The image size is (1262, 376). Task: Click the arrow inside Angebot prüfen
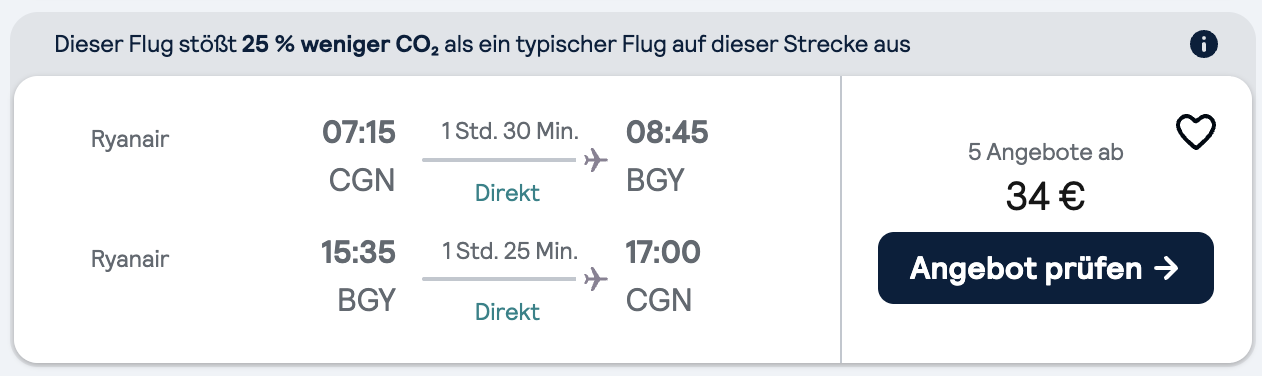click(x=1166, y=268)
